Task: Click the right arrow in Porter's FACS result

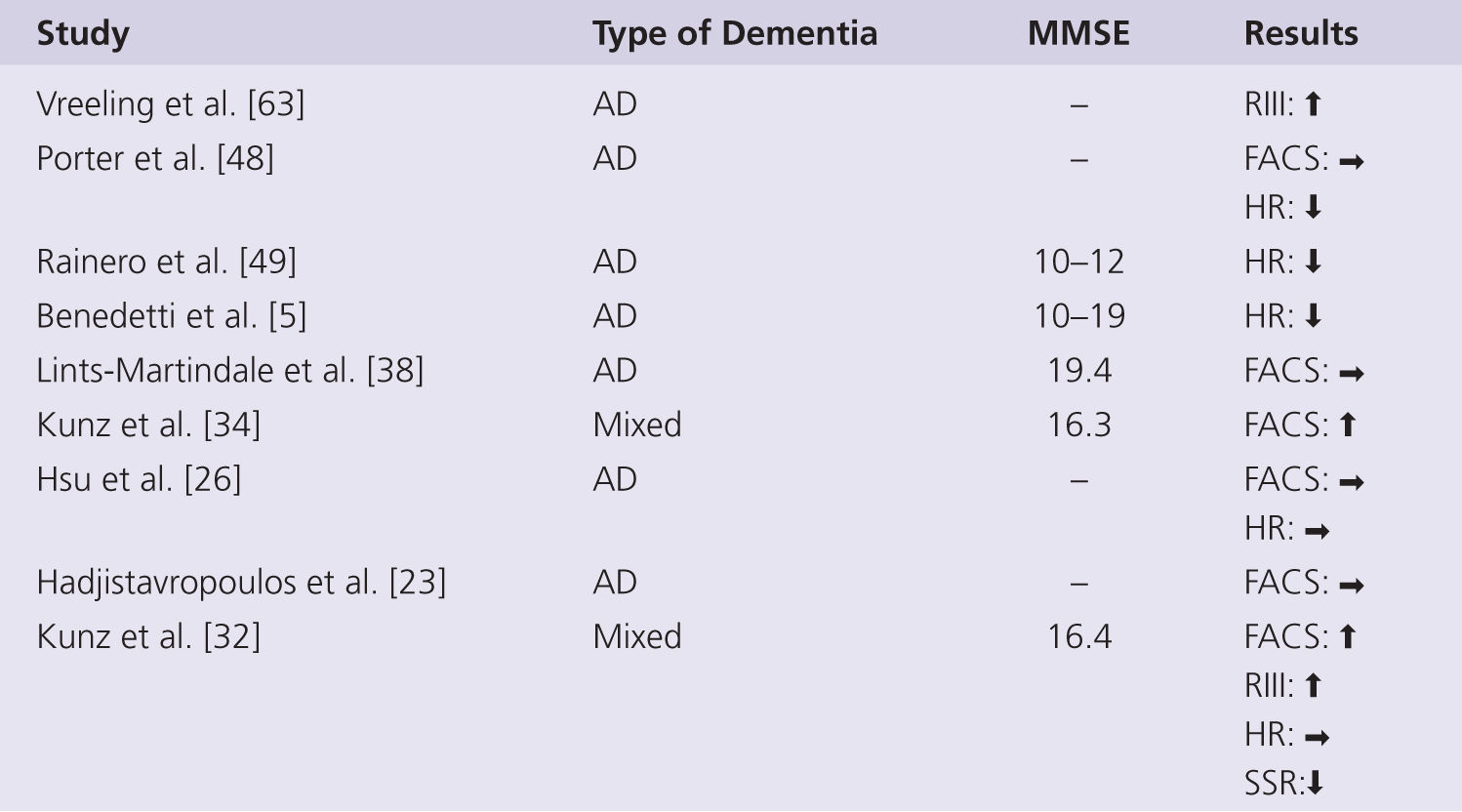Action: pyautogui.click(x=1351, y=161)
